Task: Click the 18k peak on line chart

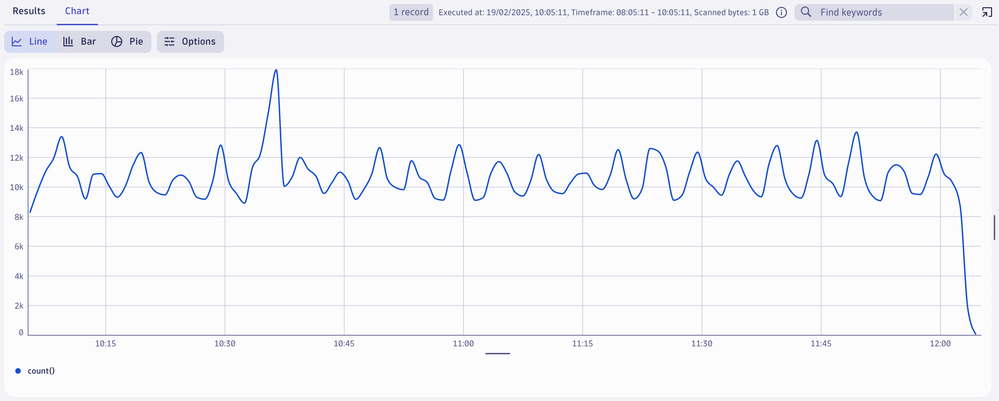Action: [276, 71]
